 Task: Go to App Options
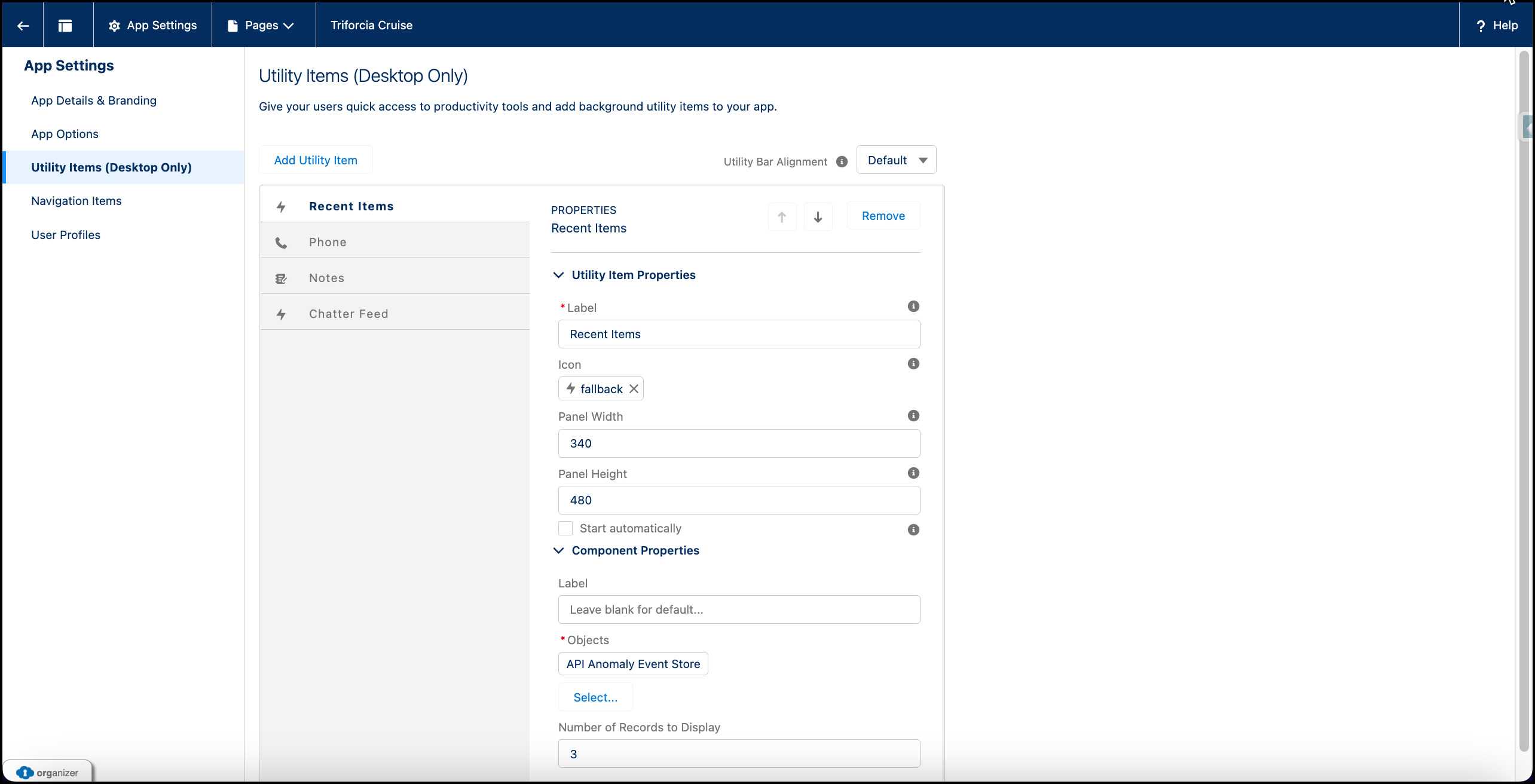pyautogui.click(x=65, y=134)
